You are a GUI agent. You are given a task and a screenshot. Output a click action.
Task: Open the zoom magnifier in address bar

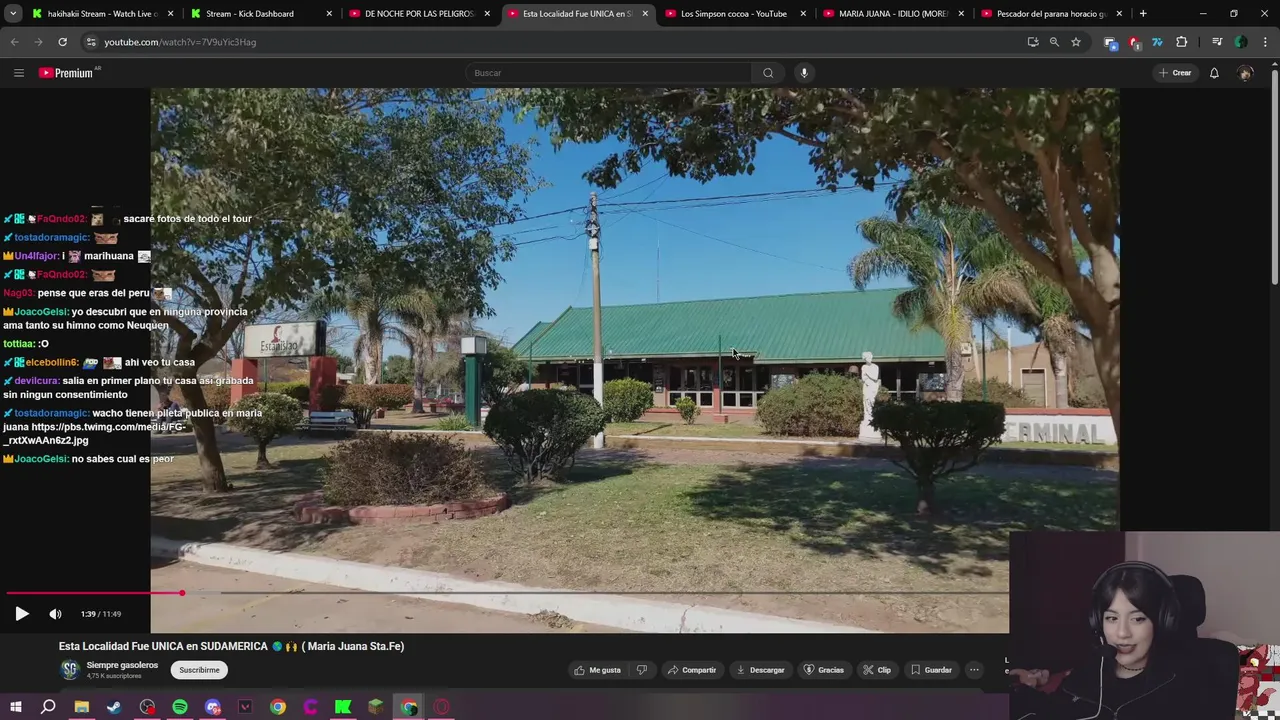1054,42
